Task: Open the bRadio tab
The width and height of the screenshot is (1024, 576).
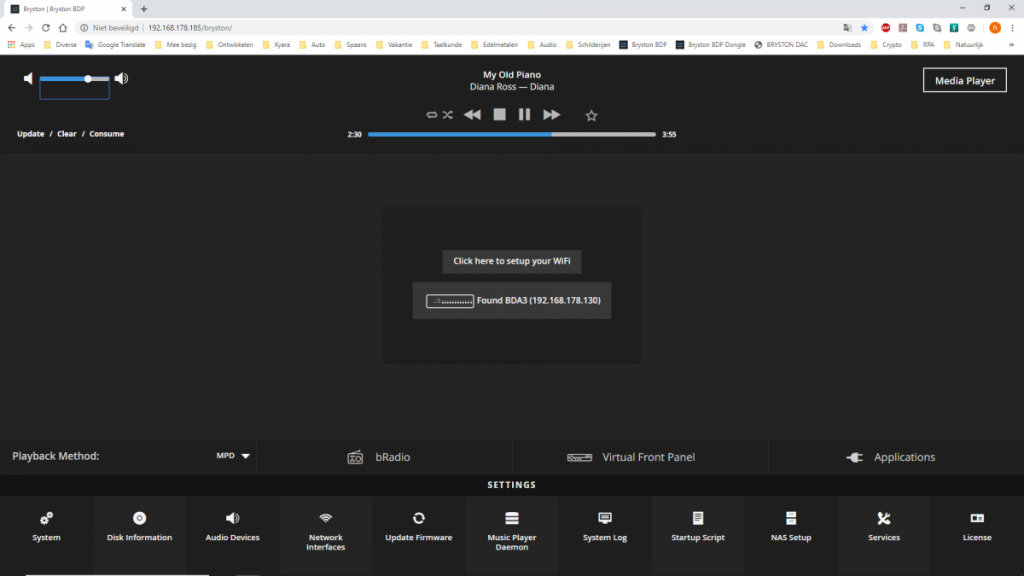Action: click(x=385, y=457)
